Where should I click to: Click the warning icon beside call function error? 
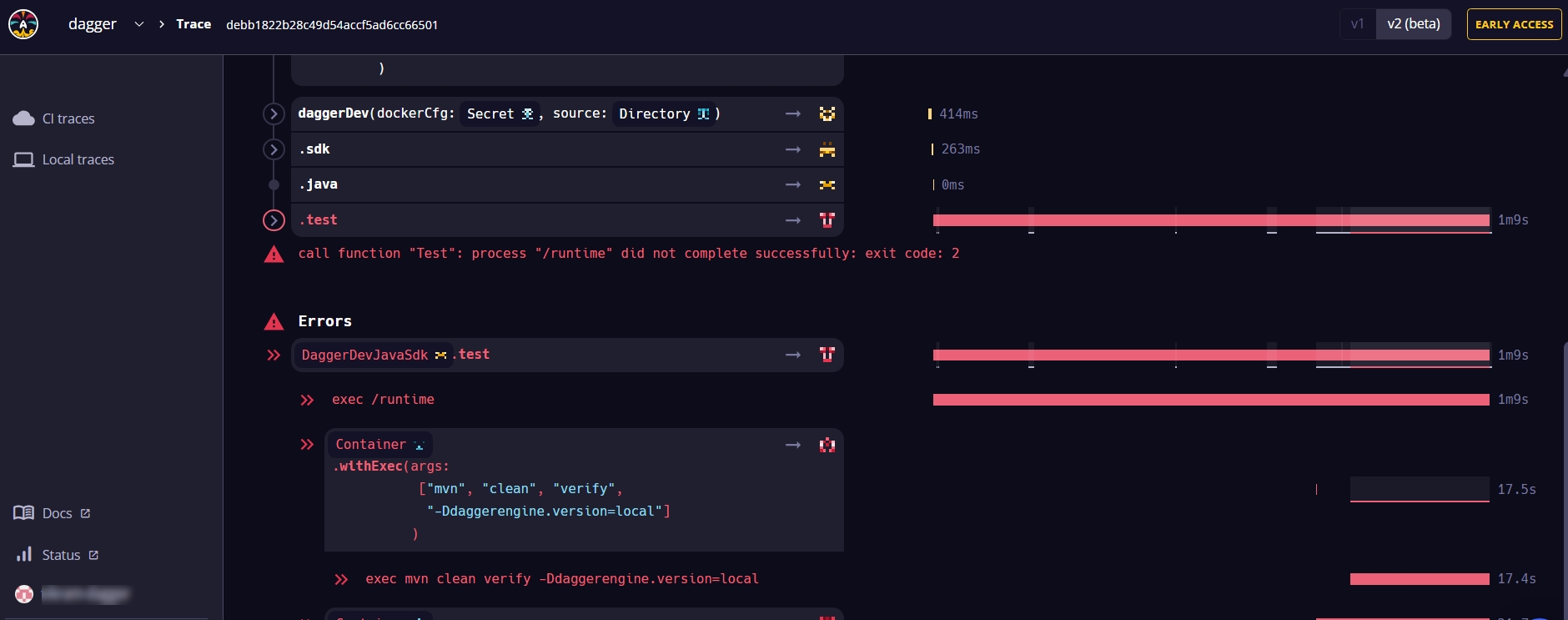(x=274, y=254)
